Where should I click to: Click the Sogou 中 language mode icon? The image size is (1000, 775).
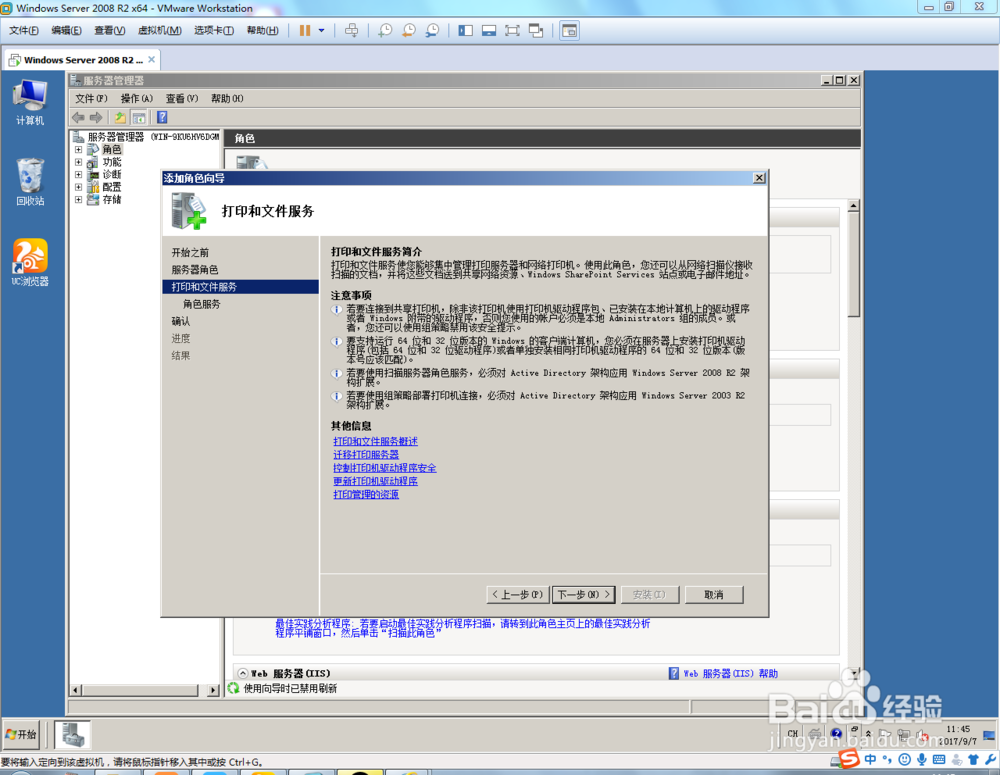click(870, 759)
